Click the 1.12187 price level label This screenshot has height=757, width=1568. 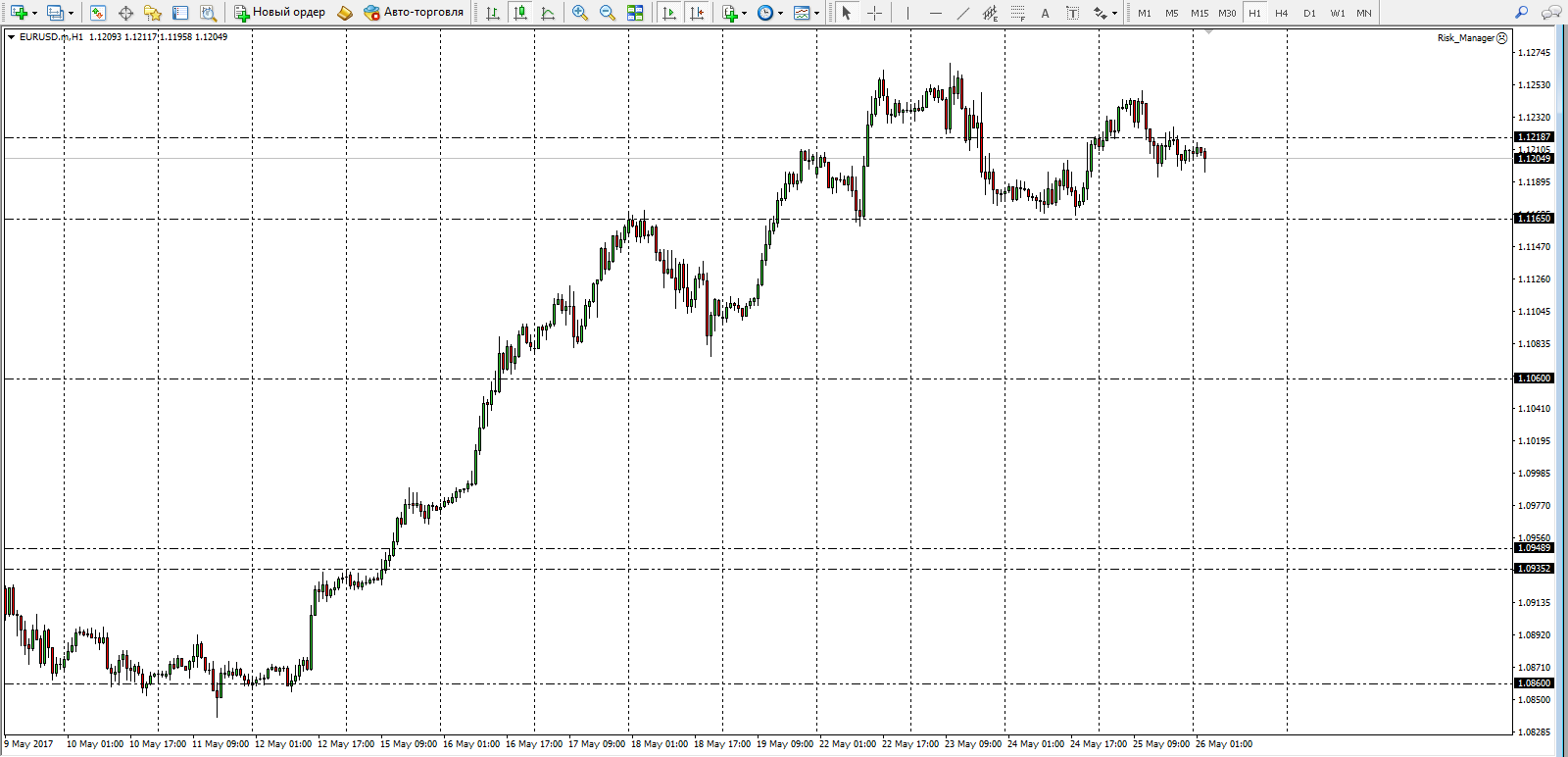1534,137
